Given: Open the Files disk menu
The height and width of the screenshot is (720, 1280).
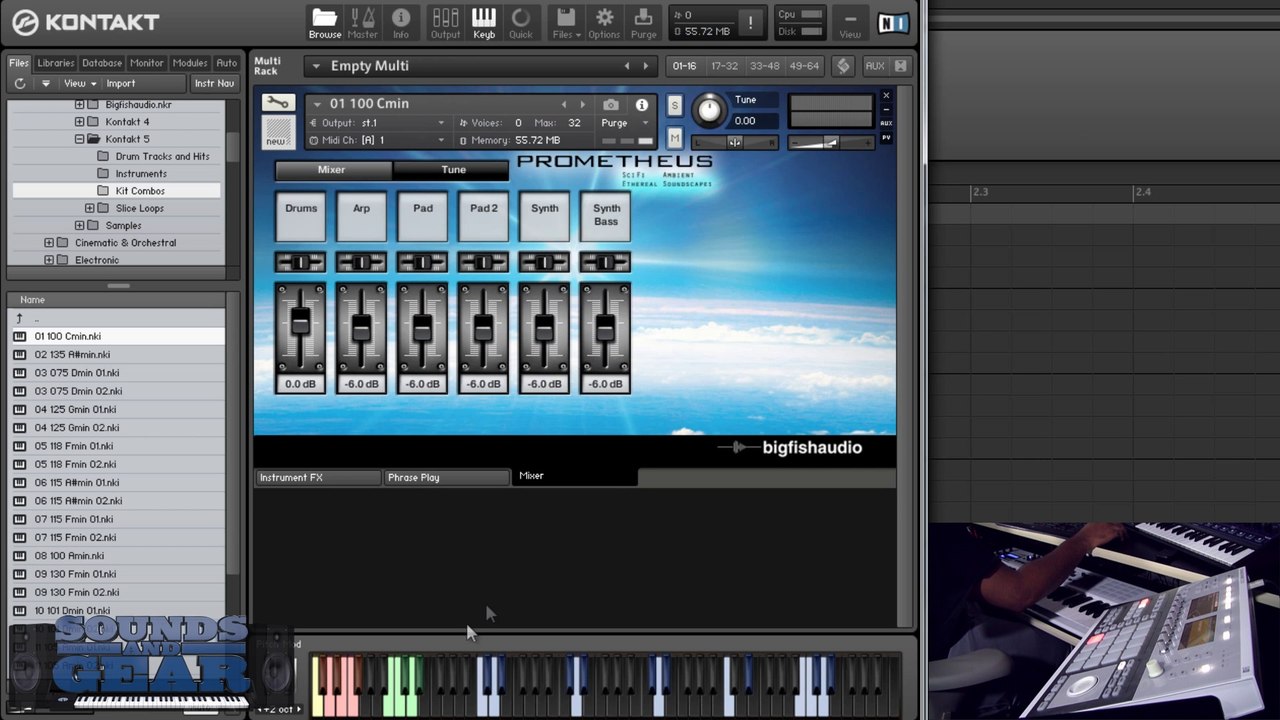Looking at the screenshot, I should (x=566, y=22).
